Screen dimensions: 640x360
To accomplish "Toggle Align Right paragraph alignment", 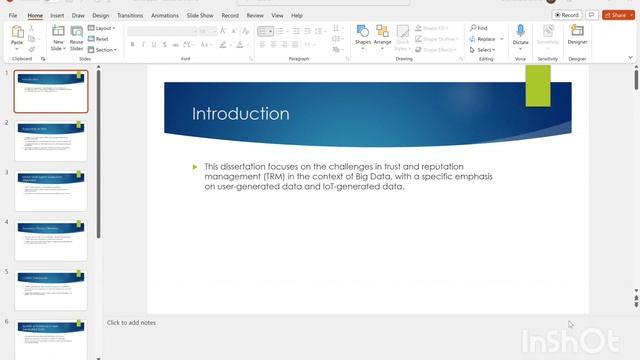I will click(x=284, y=44).
